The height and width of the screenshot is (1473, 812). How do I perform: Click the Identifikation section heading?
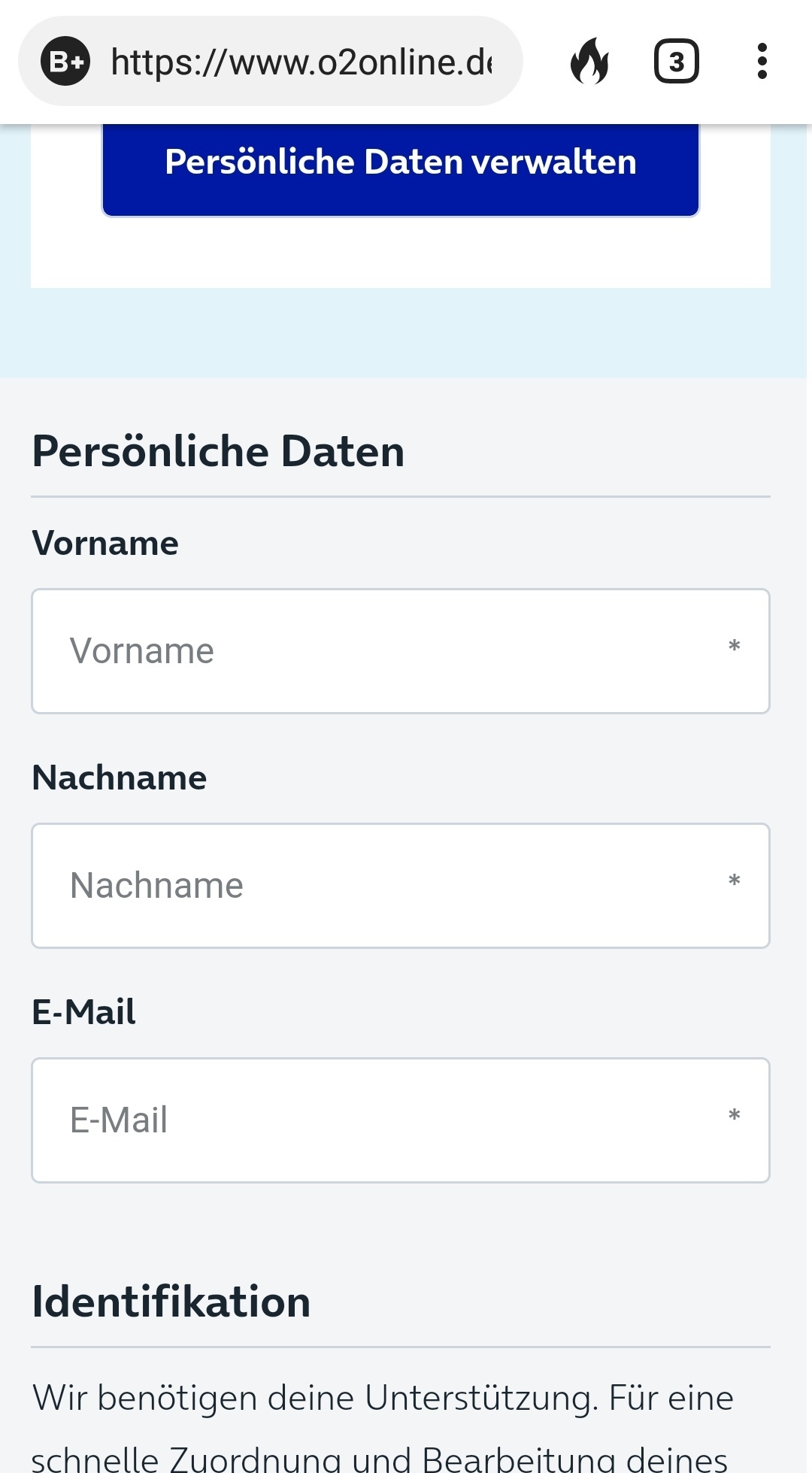[x=171, y=1302]
